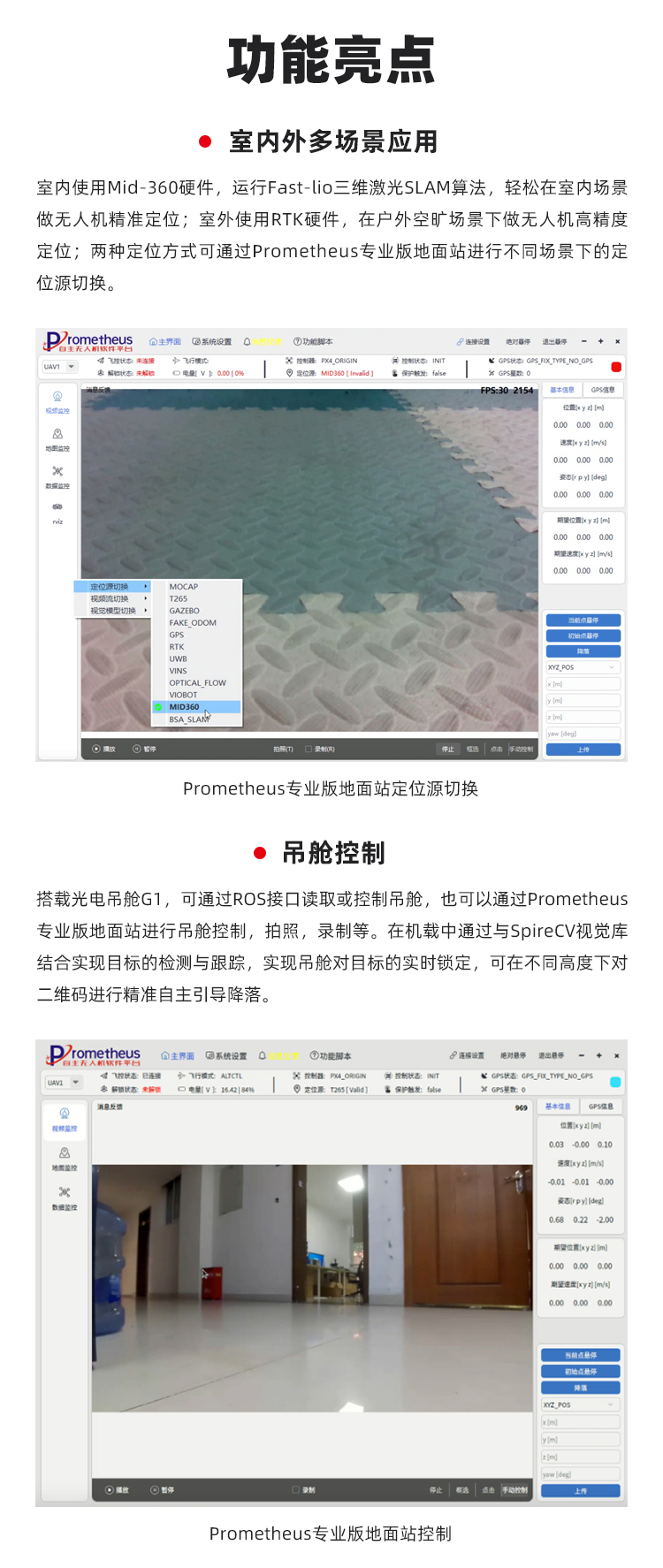Click the 控制器 icon in upper status bar
663x1568 pixels.
coord(289,361)
